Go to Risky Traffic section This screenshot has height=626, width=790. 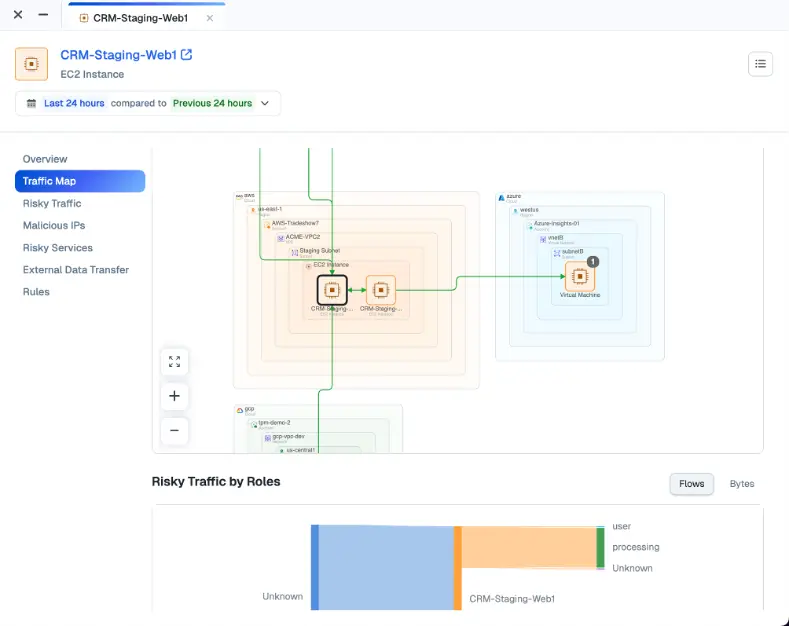click(x=52, y=203)
